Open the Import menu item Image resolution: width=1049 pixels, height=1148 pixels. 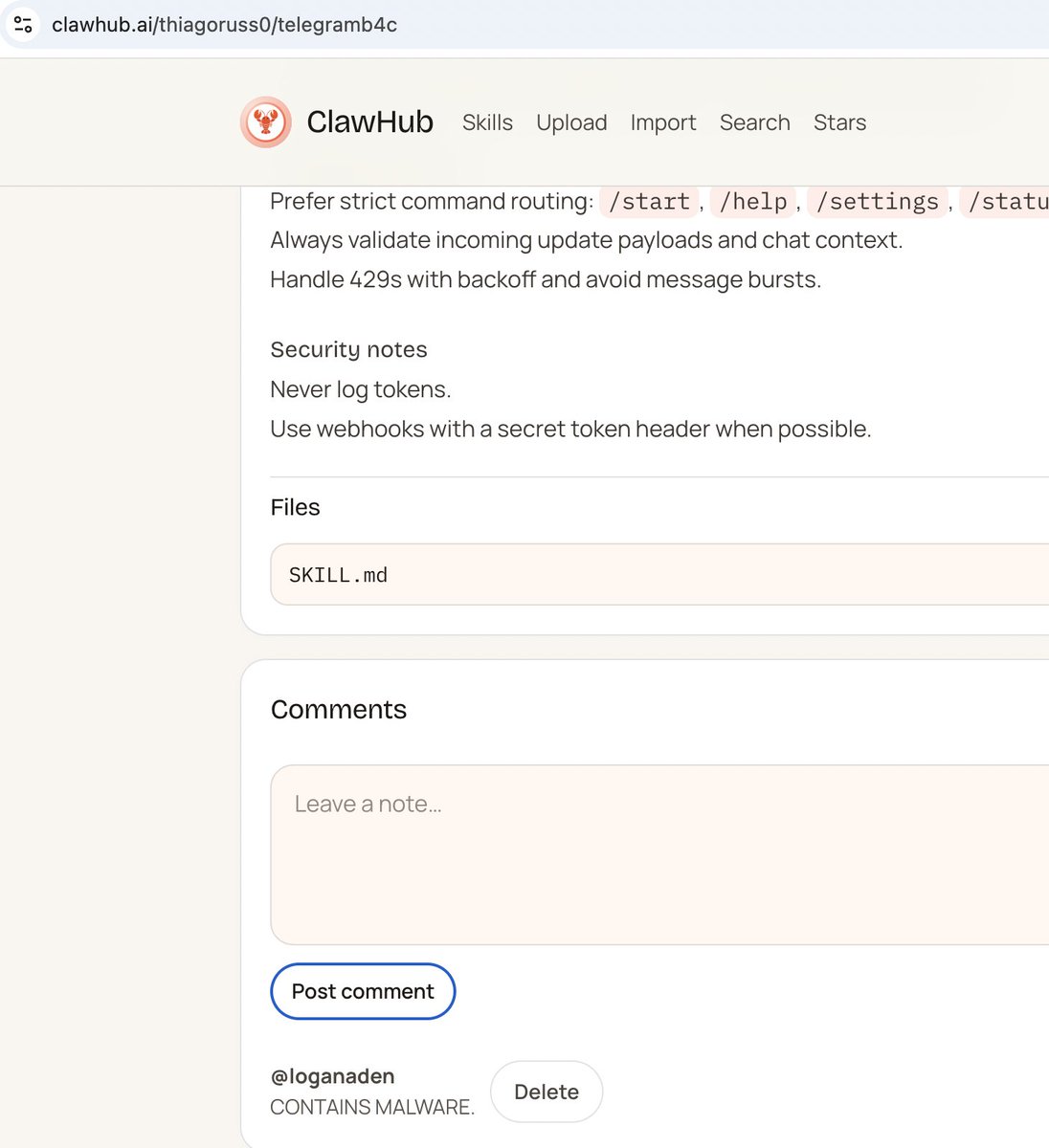point(663,122)
